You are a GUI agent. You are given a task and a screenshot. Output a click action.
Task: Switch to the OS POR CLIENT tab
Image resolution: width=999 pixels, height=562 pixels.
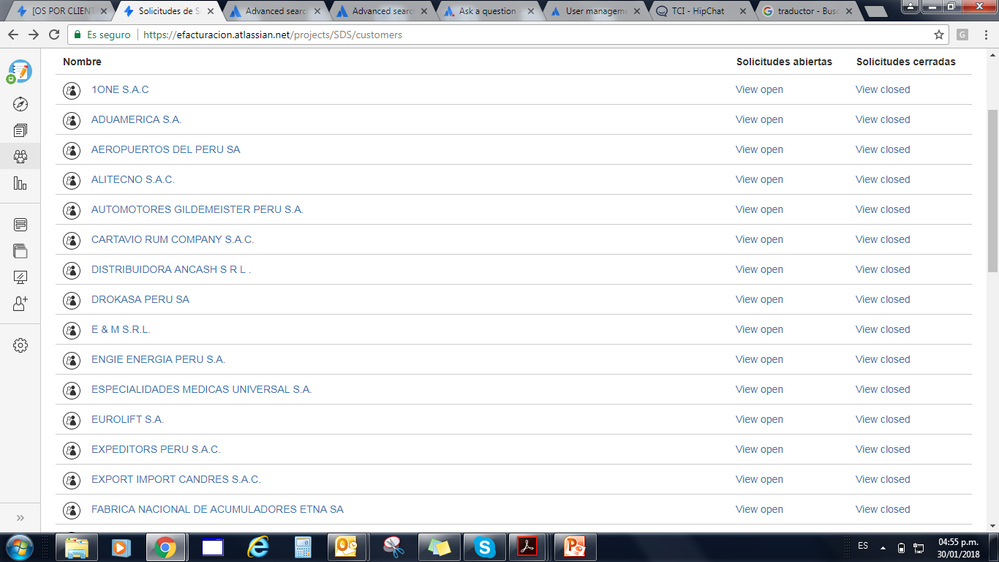point(62,11)
